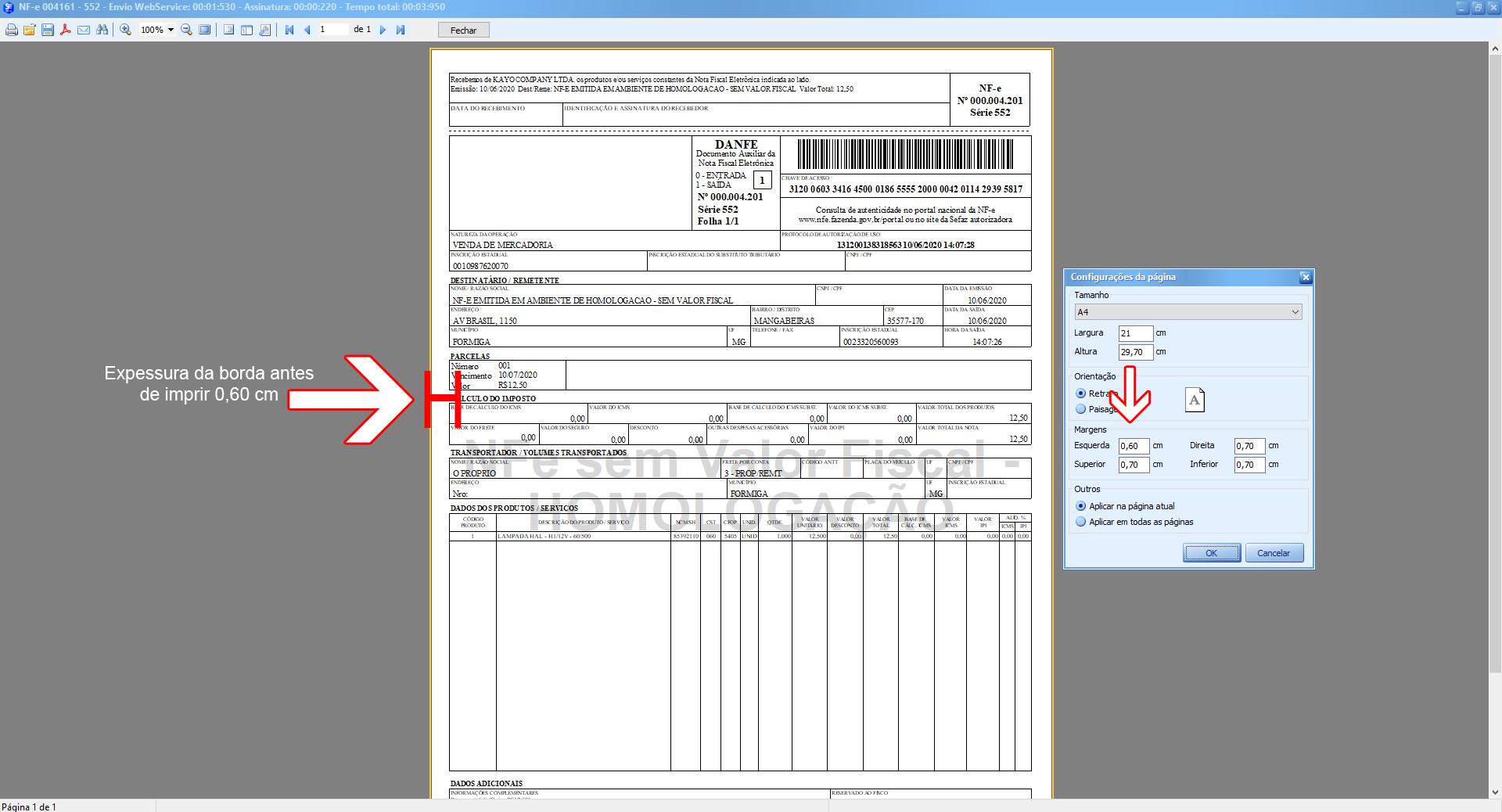Send the document by email using the envelope icon

pos(84,30)
